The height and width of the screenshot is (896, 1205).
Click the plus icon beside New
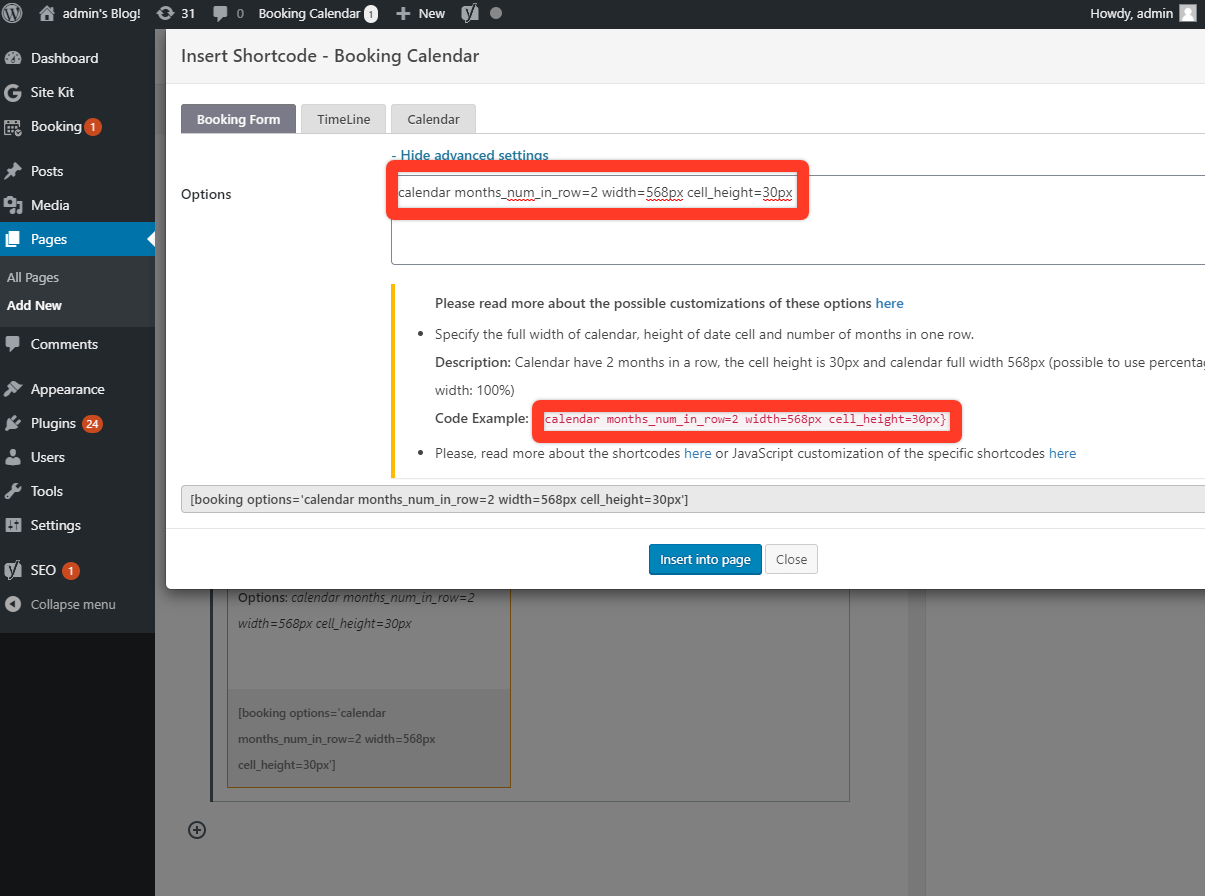point(403,14)
